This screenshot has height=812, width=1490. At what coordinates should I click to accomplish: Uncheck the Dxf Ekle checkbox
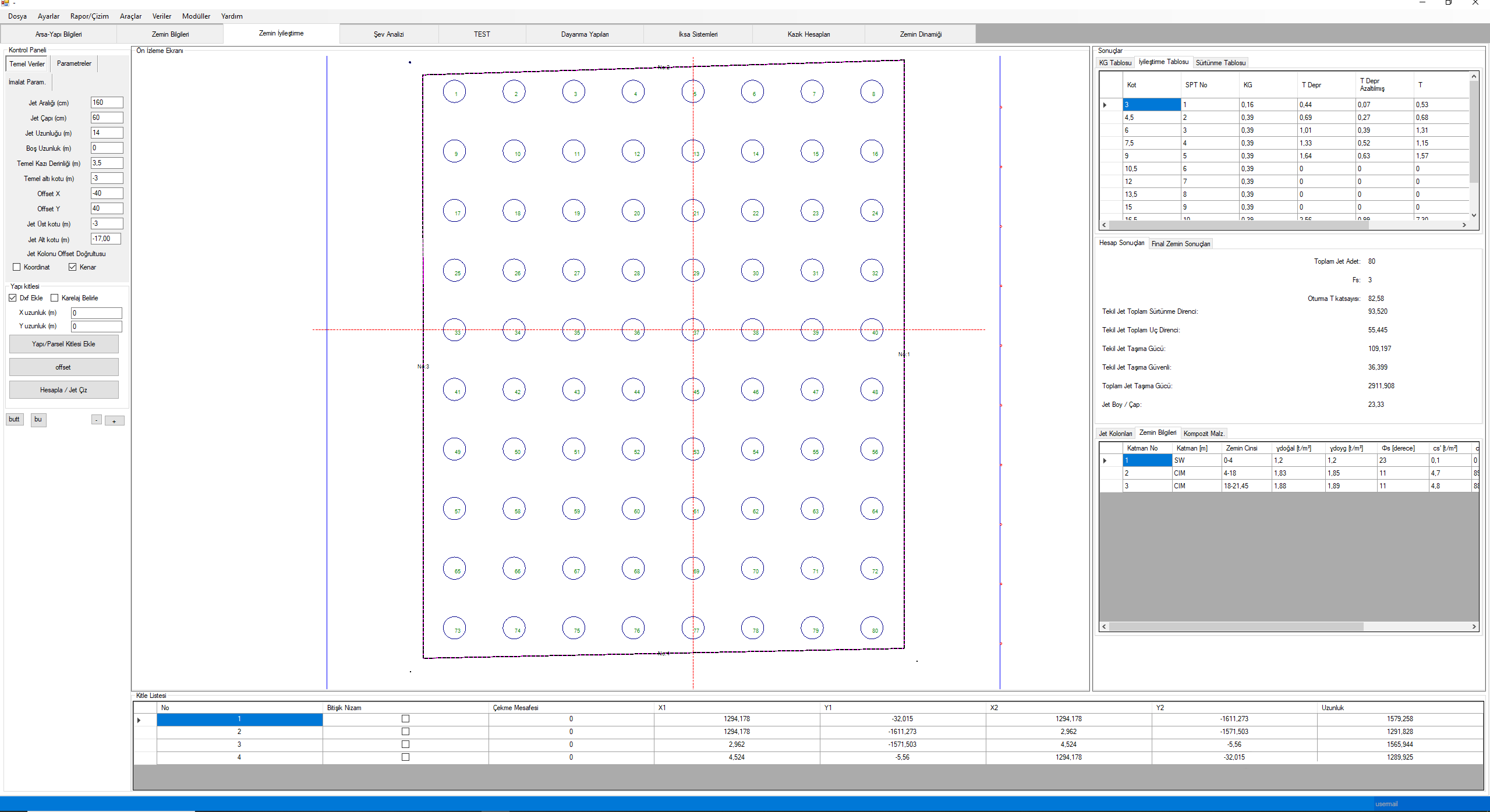point(13,298)
